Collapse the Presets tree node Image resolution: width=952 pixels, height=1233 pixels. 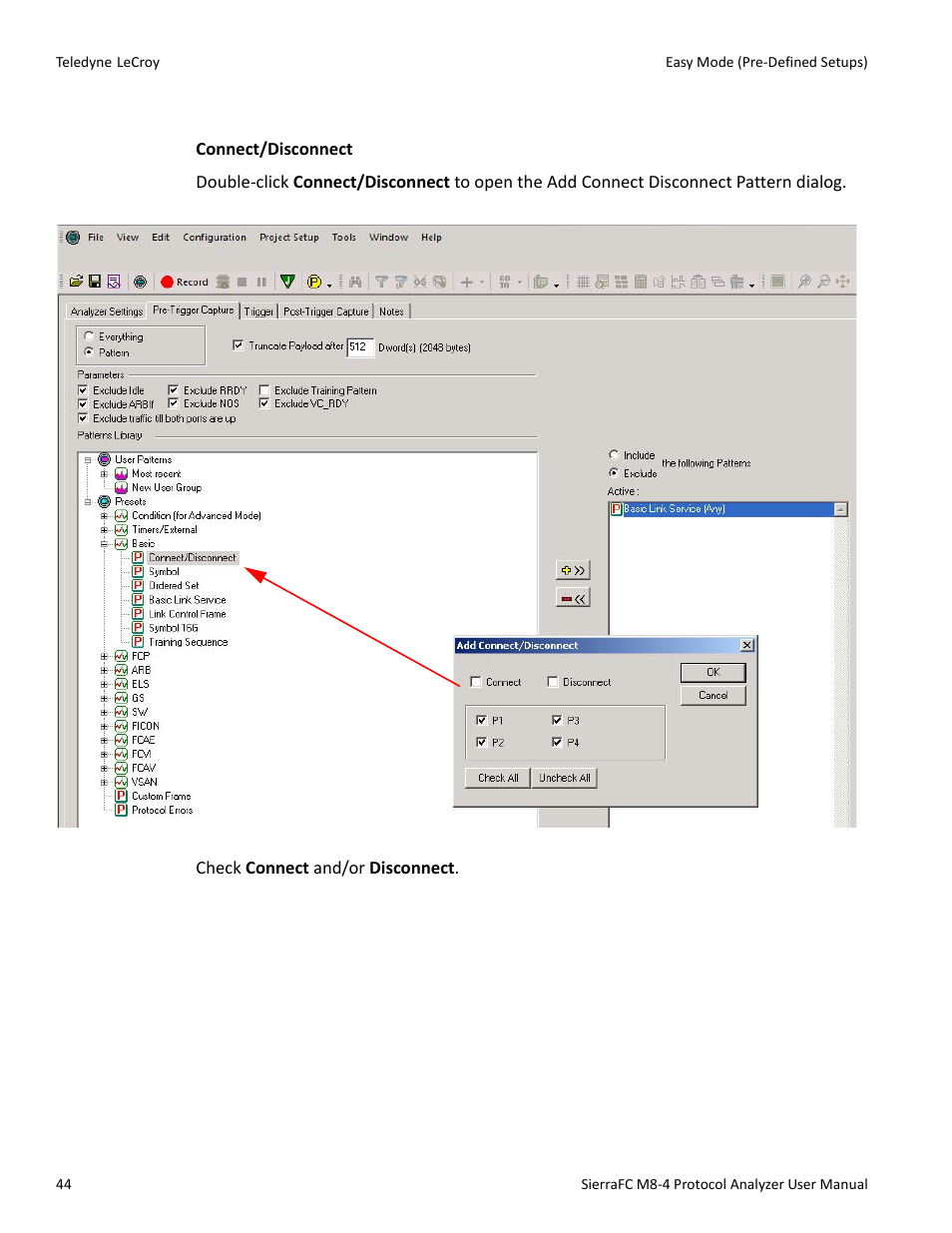pos(88,502)
